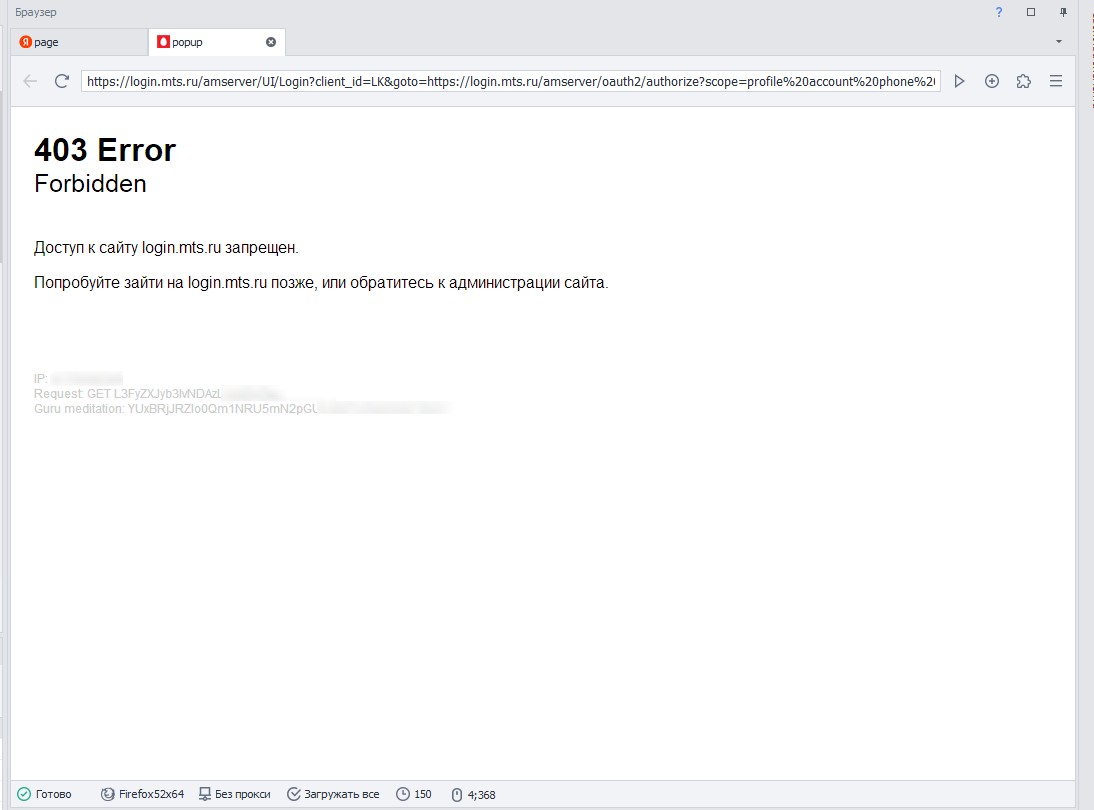This screenshot has height=810, width=1094.
Task: Reload the current page
Action: tap(62, 81)
